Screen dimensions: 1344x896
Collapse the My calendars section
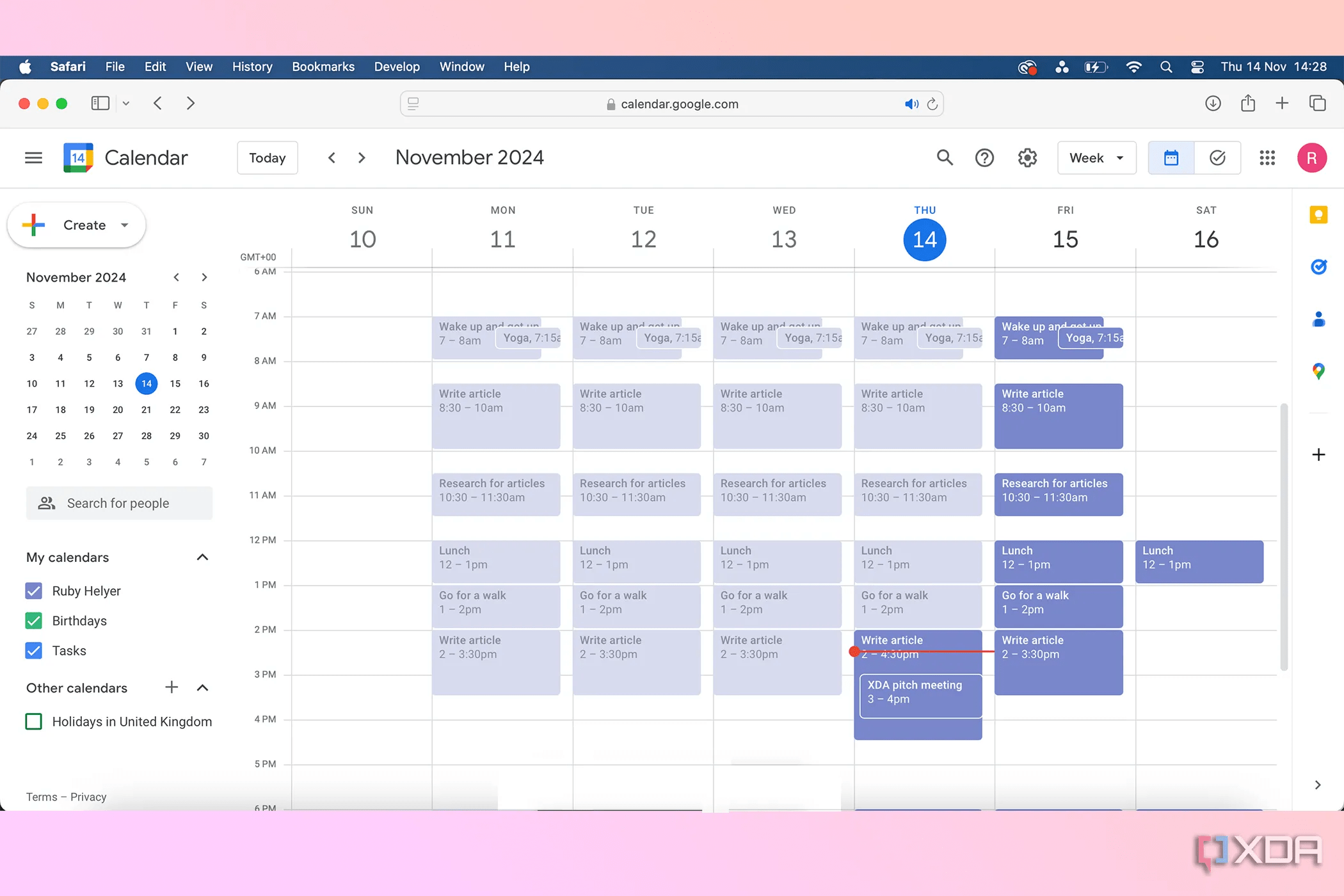(x=202, y=557)
